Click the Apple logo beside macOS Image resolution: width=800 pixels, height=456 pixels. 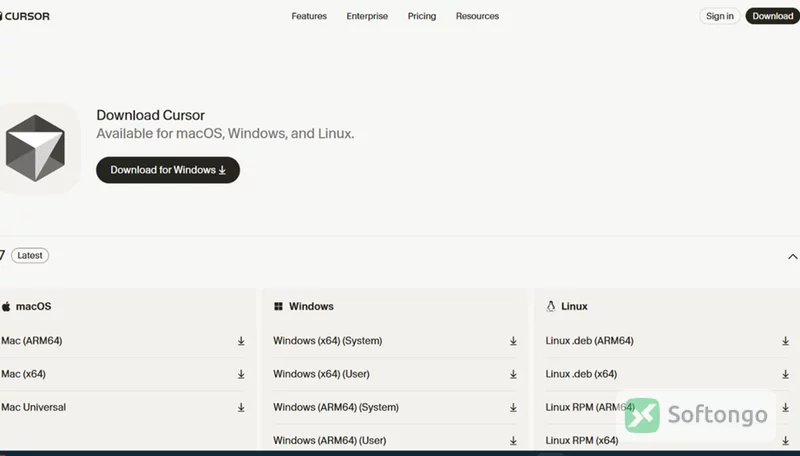click(6, 306)
